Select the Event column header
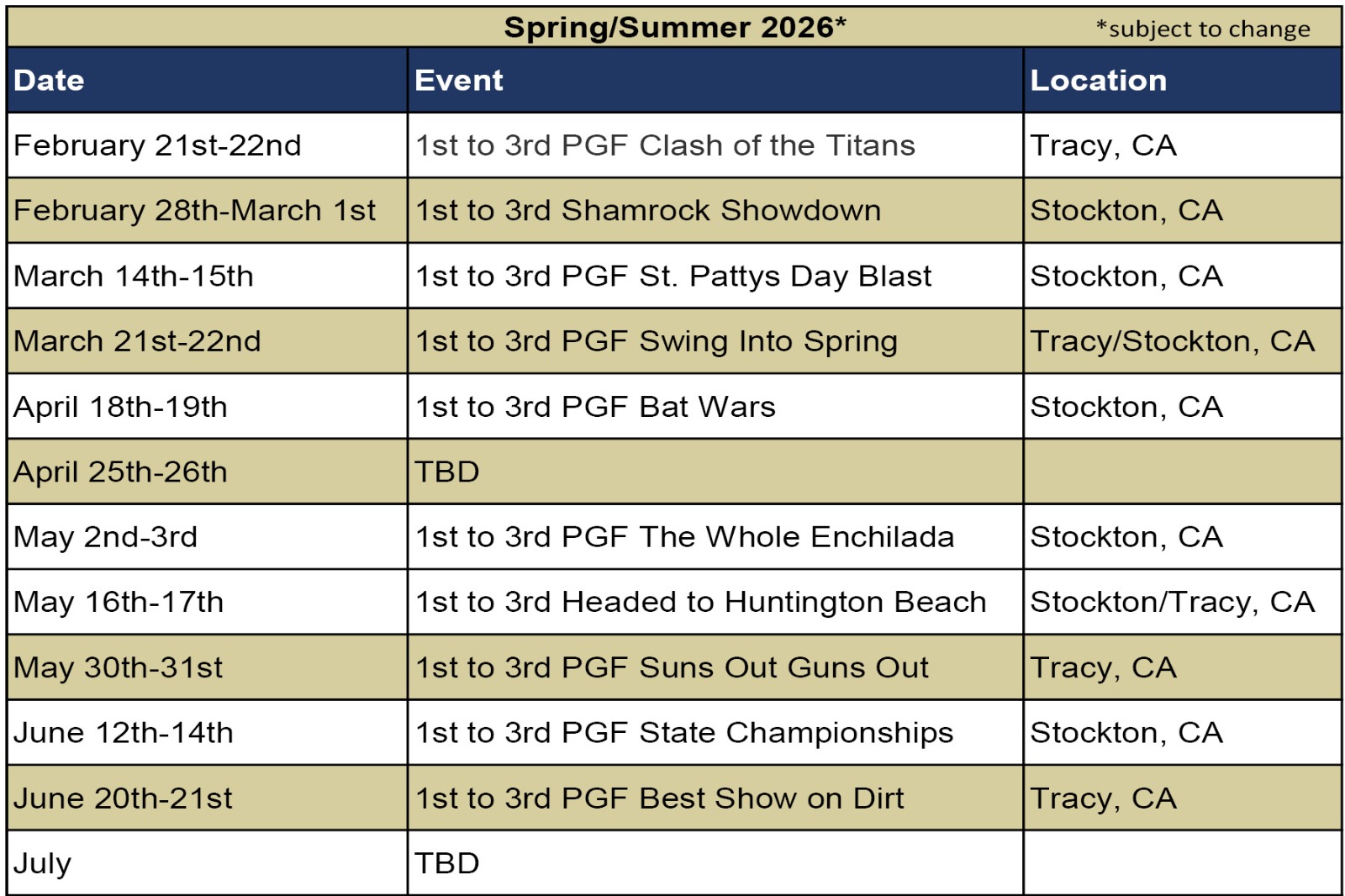 tap(459, 81)
